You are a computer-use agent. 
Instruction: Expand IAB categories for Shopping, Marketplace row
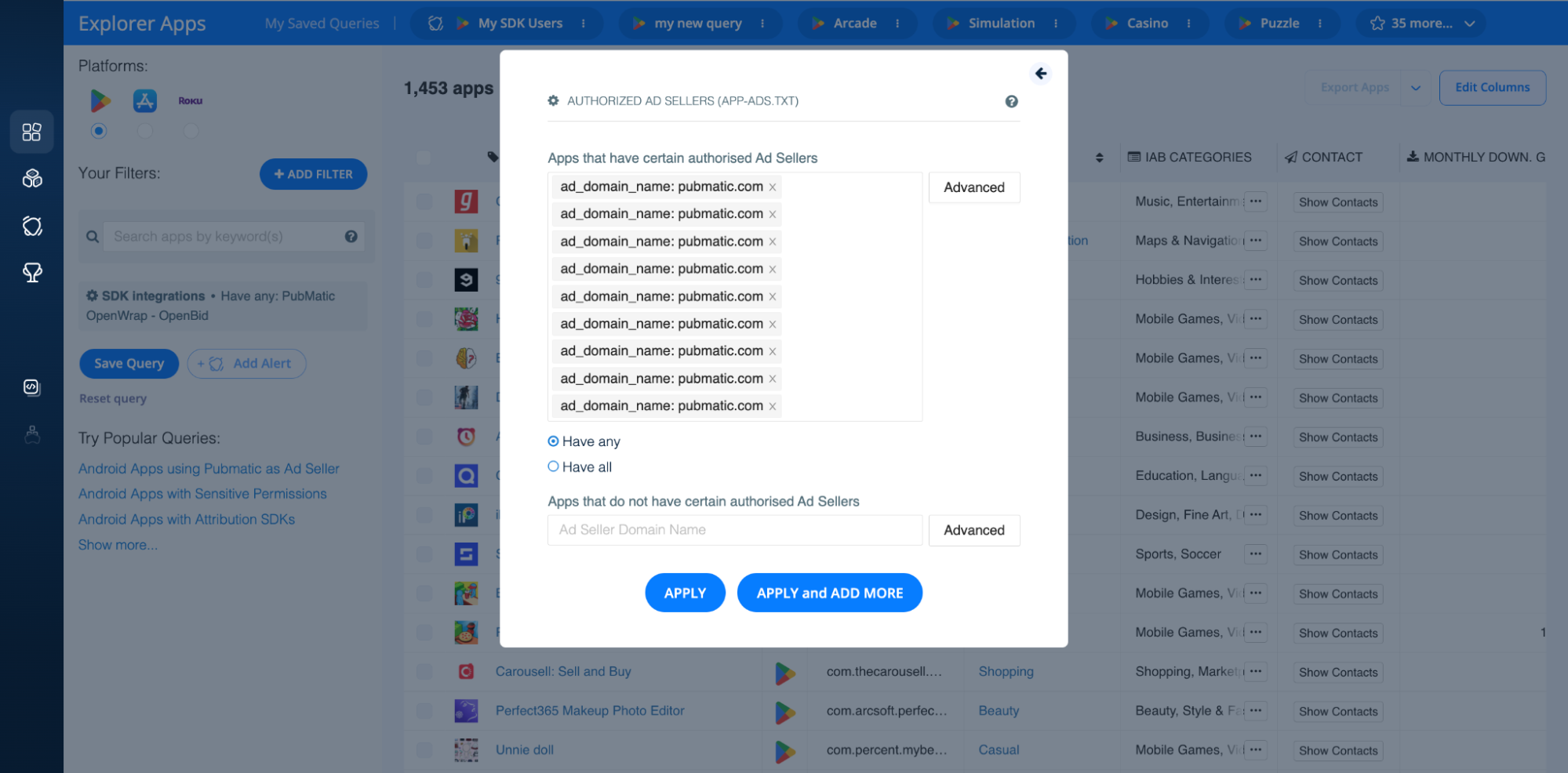tap(1256, 672)
